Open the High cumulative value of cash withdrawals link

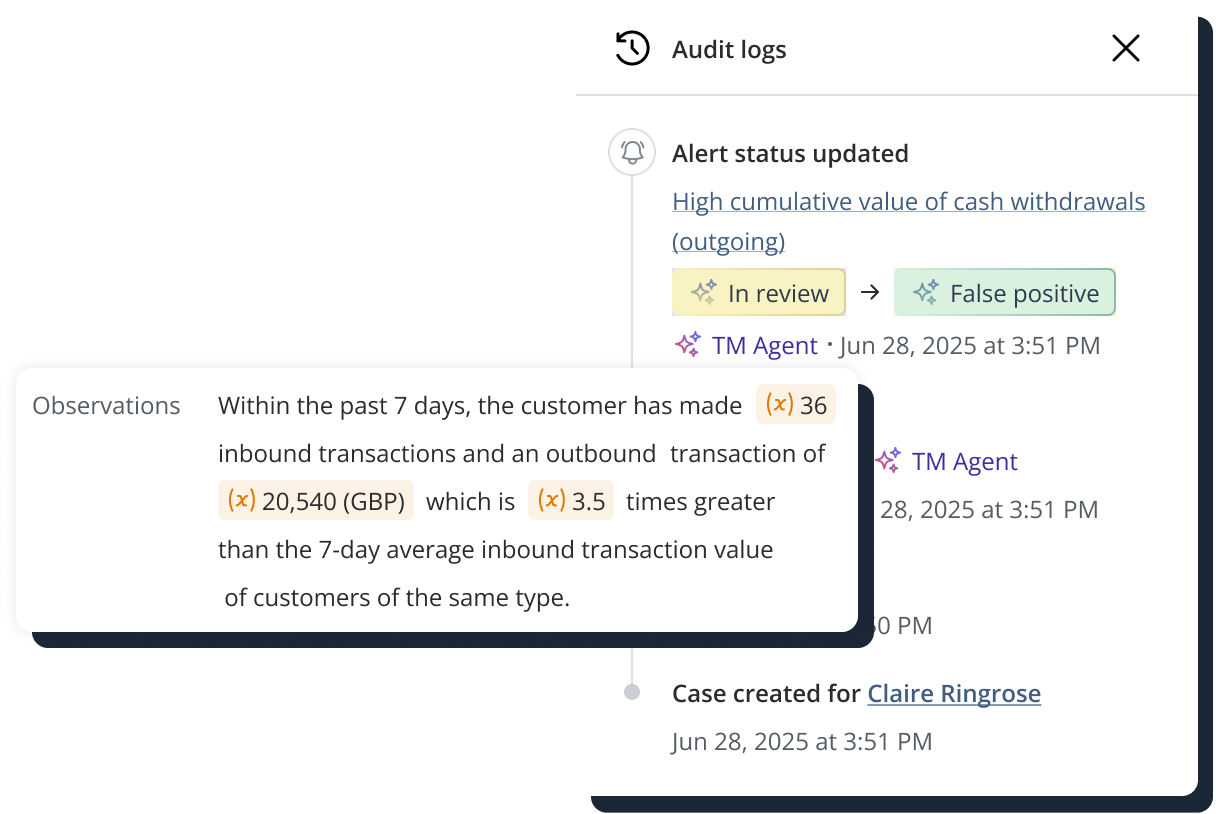coord(908,202)
